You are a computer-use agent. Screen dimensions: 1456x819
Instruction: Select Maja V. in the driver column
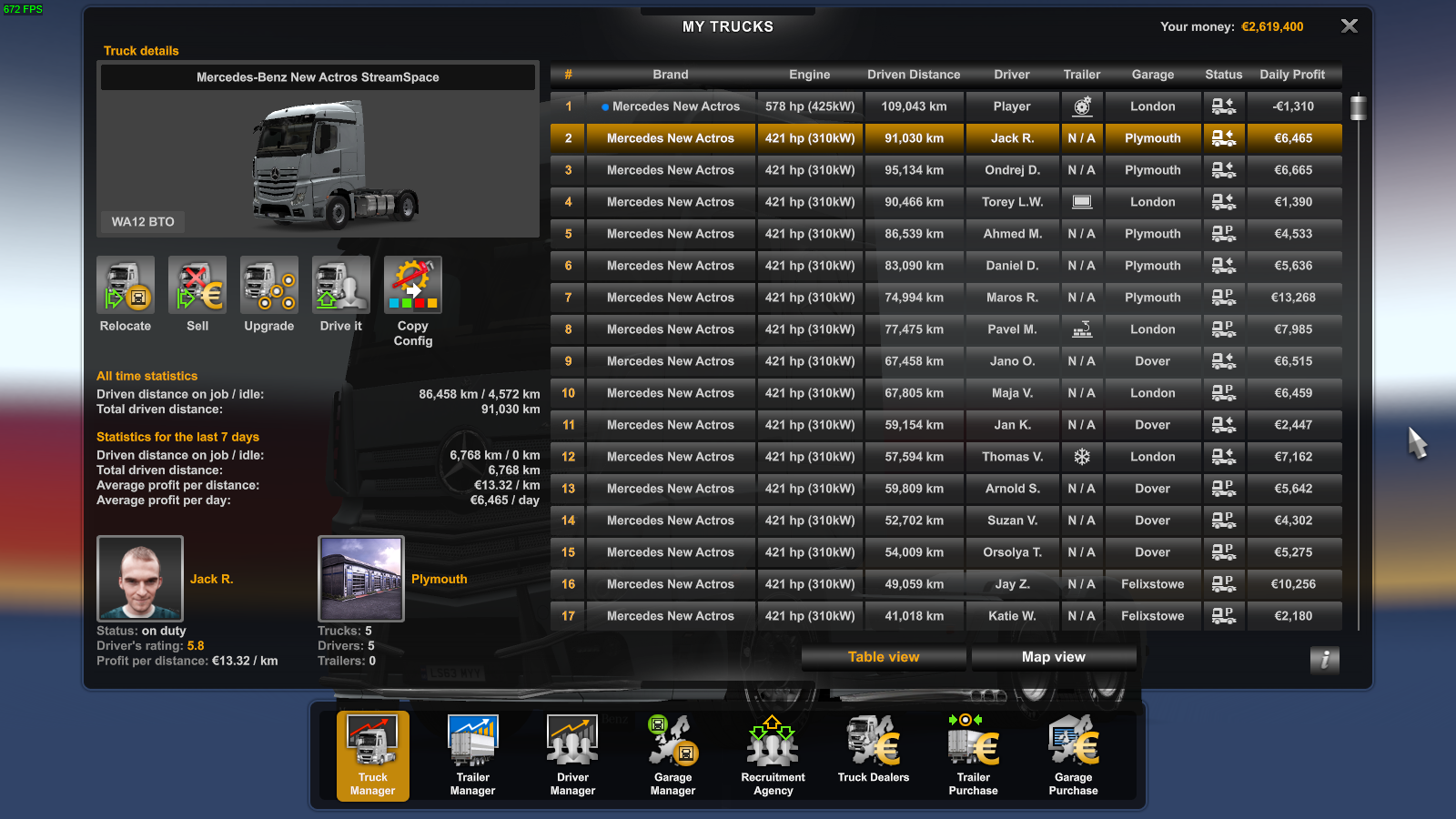(x=1012, y=393)
